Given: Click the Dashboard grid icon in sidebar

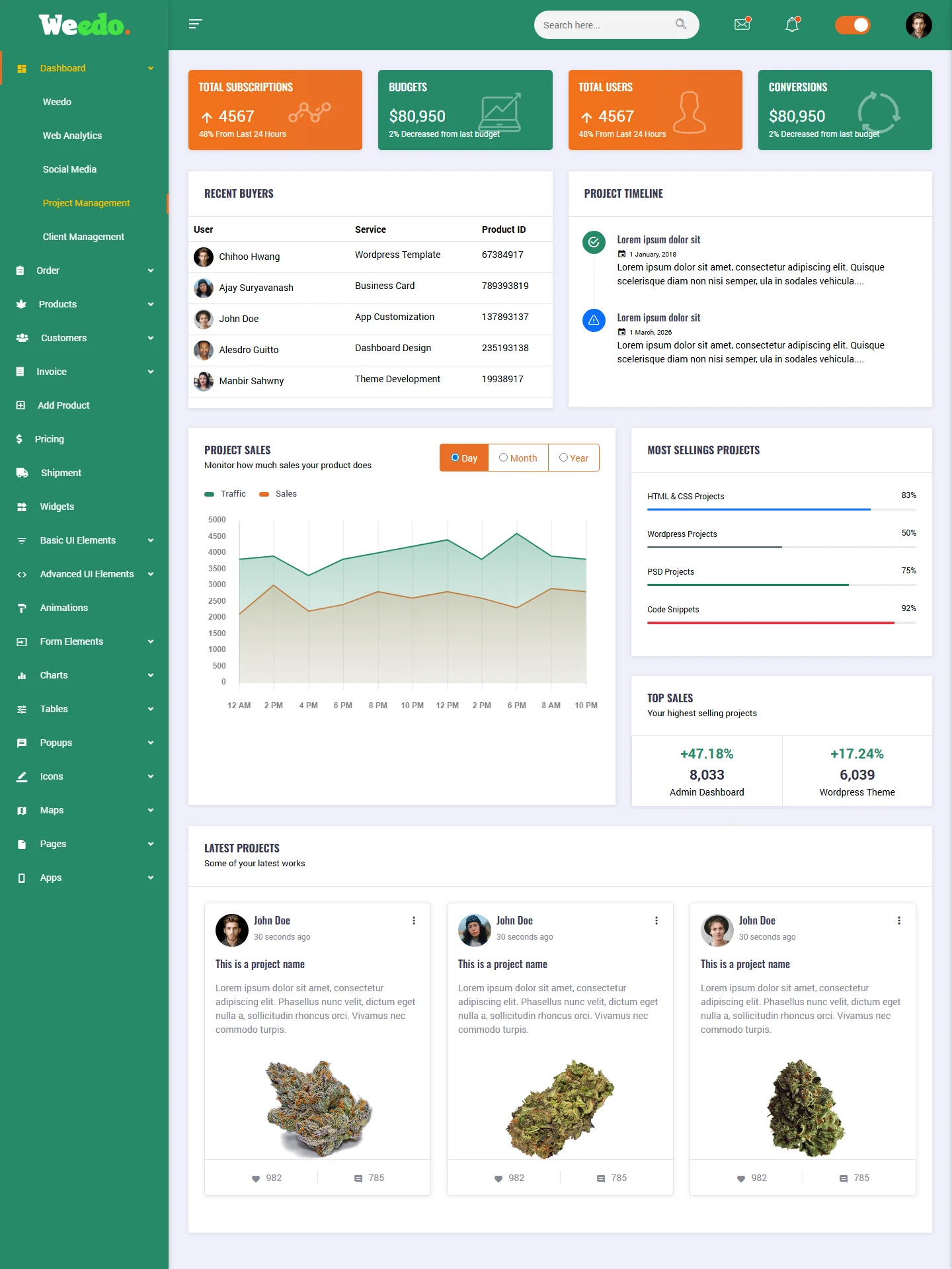Looking at the screenshot, I should coord(22,68).
